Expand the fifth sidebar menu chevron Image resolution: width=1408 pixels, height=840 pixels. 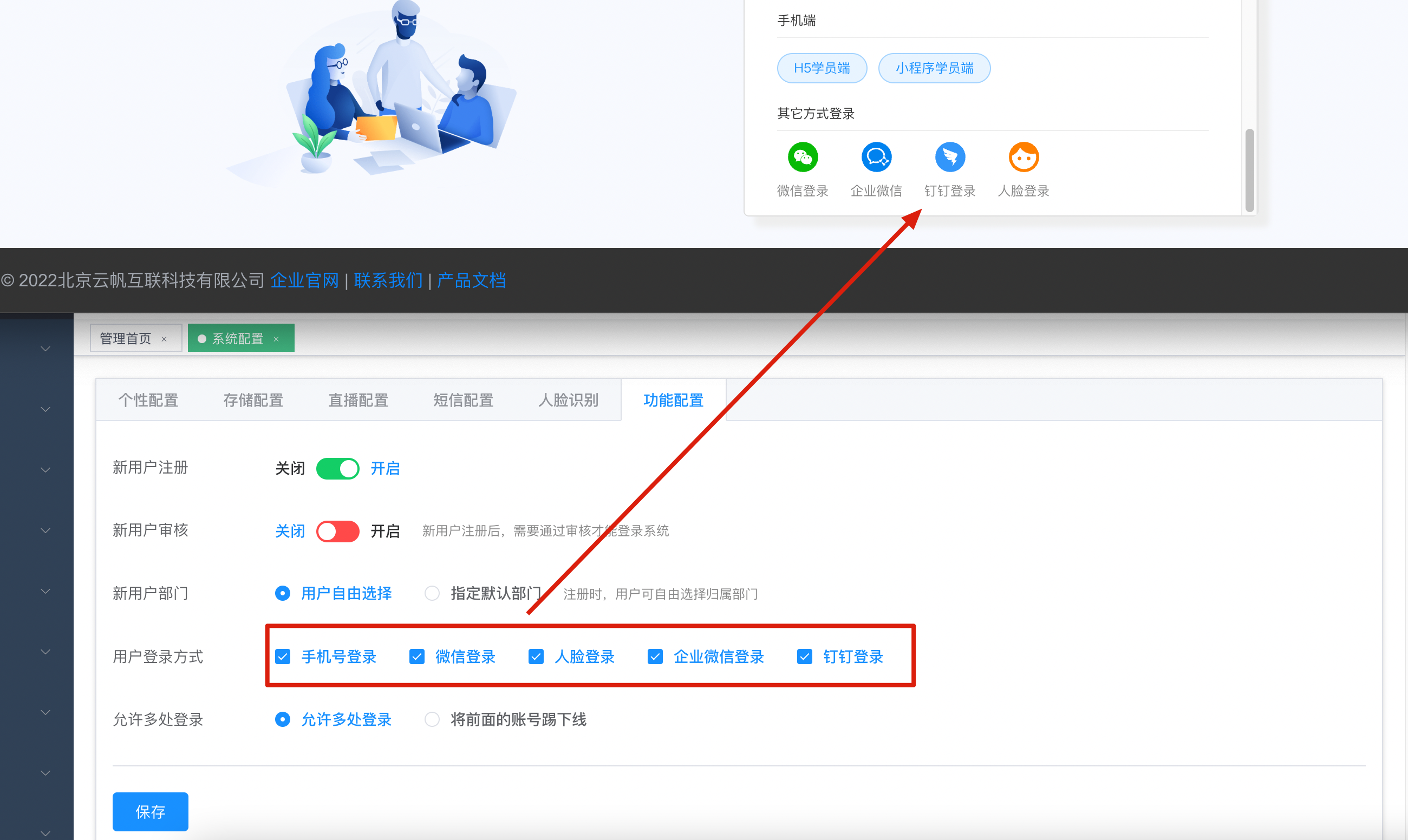click(46, 592)
